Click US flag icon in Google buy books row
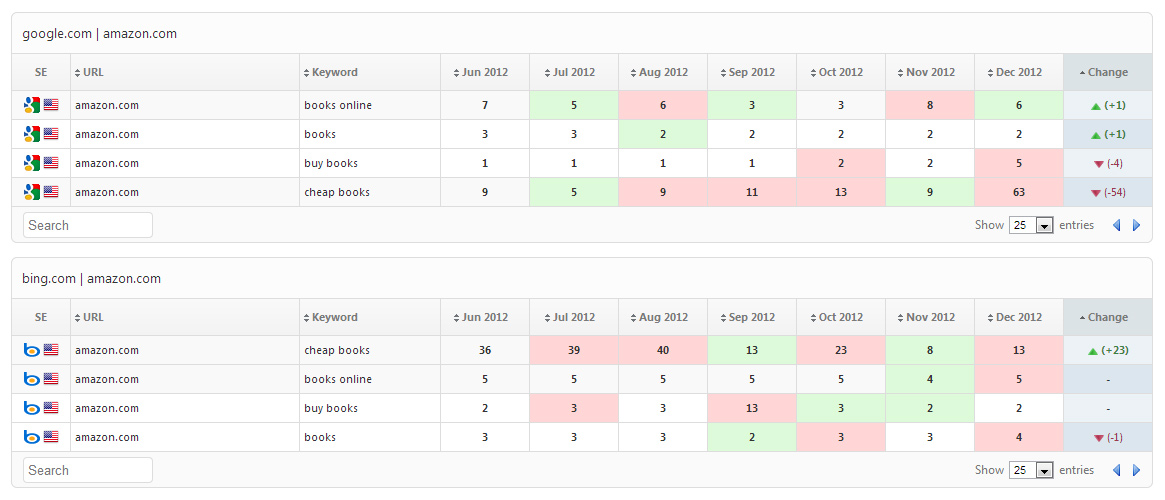The width and height of the screenshot is (1165, 500). 51,163
